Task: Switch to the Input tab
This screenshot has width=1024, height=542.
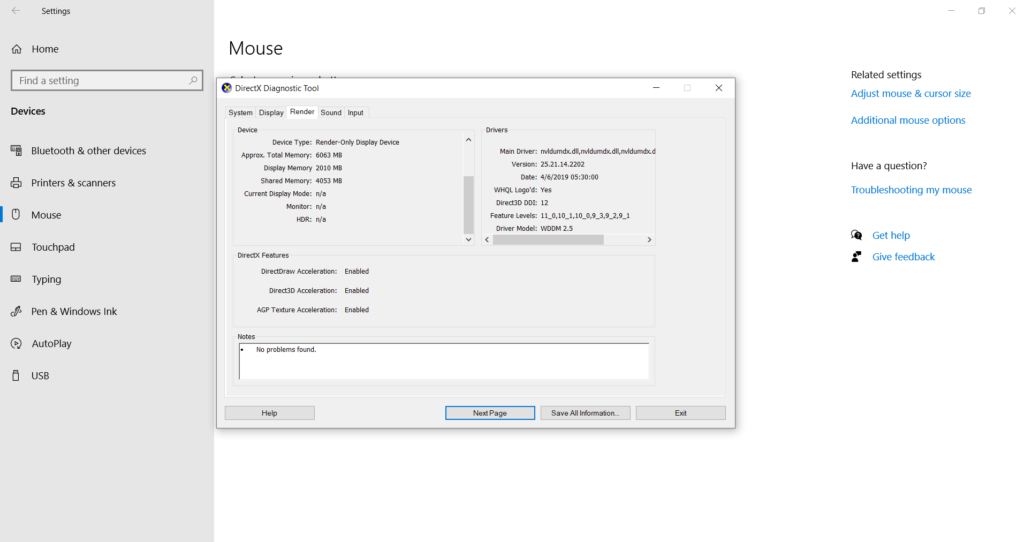Action: coord(355,112)
